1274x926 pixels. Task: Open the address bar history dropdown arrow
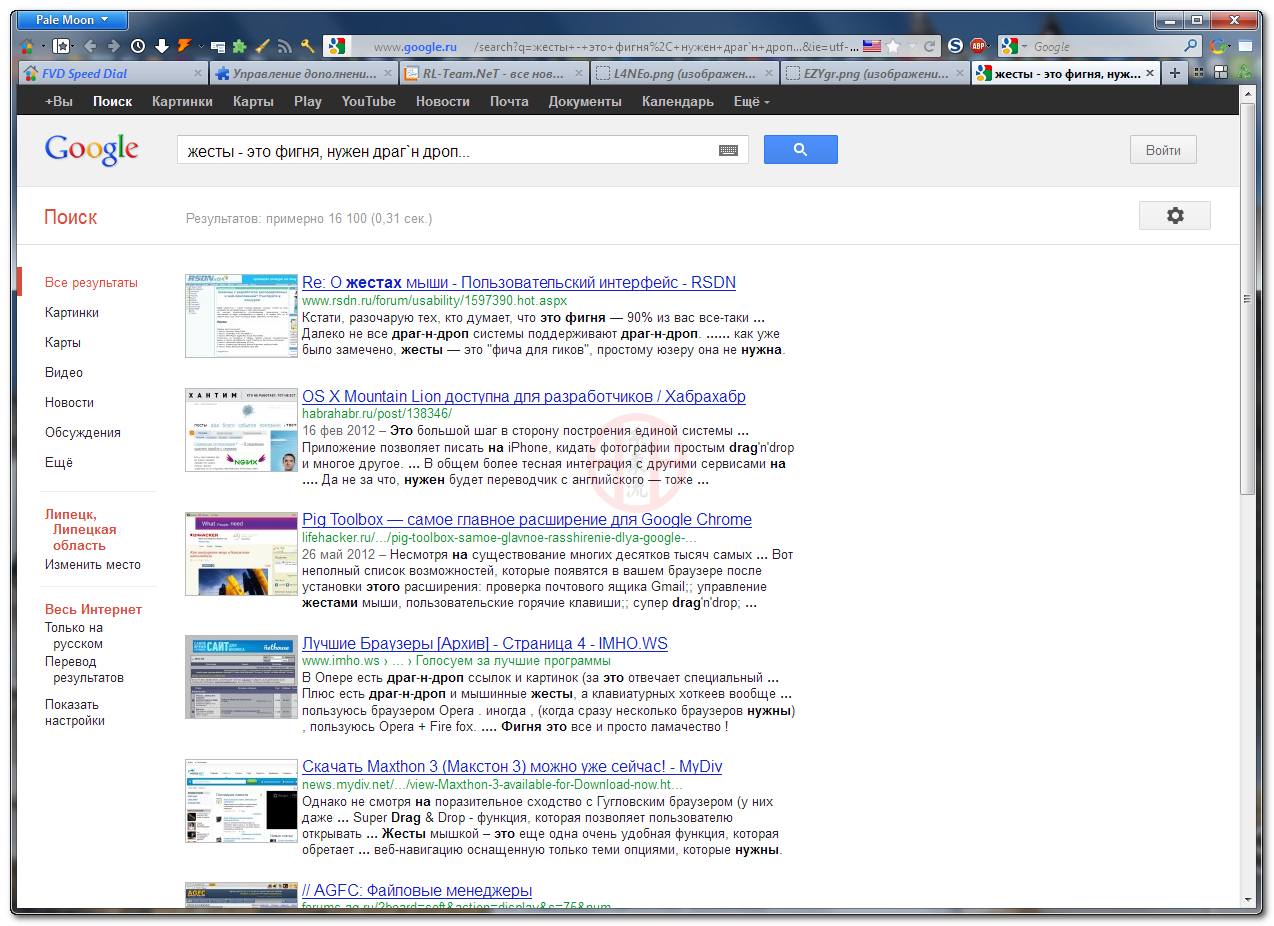(914, 46)
